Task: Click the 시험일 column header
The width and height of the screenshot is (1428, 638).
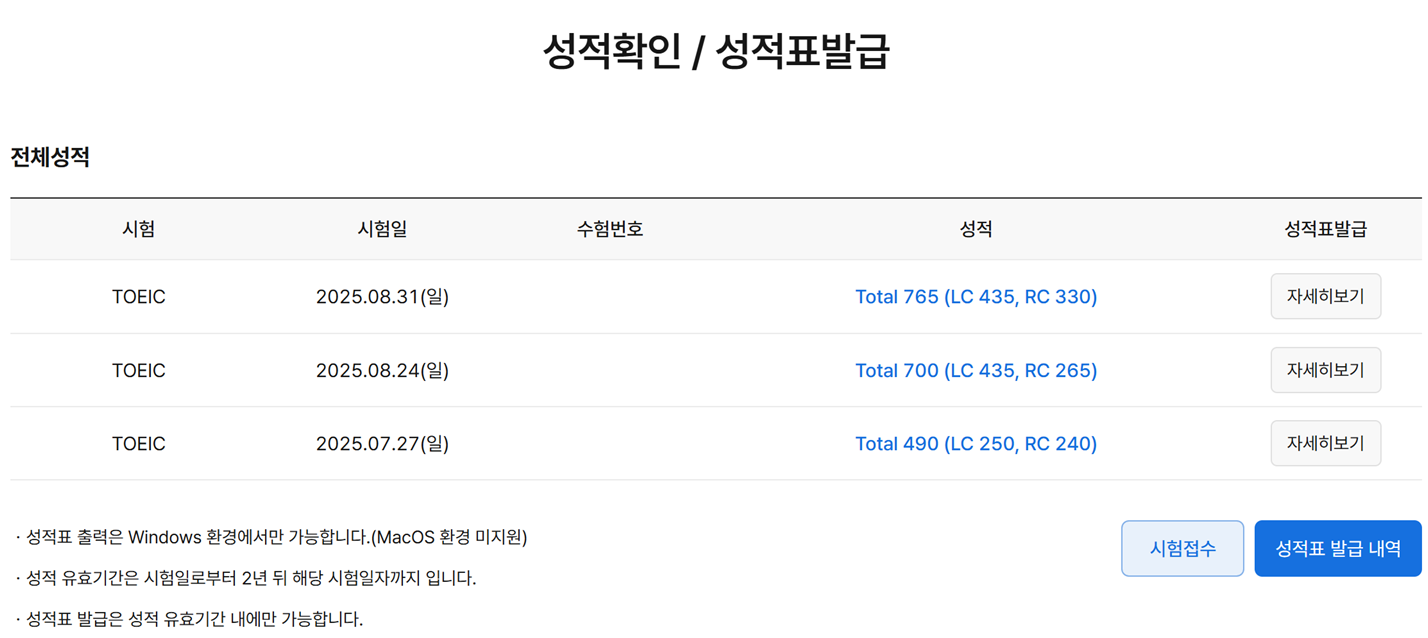Action: (382, 229)
